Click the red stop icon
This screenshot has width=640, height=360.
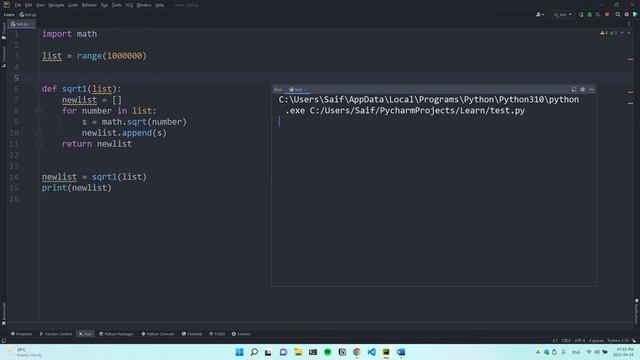pyautogui.click(x=607, y=15)
